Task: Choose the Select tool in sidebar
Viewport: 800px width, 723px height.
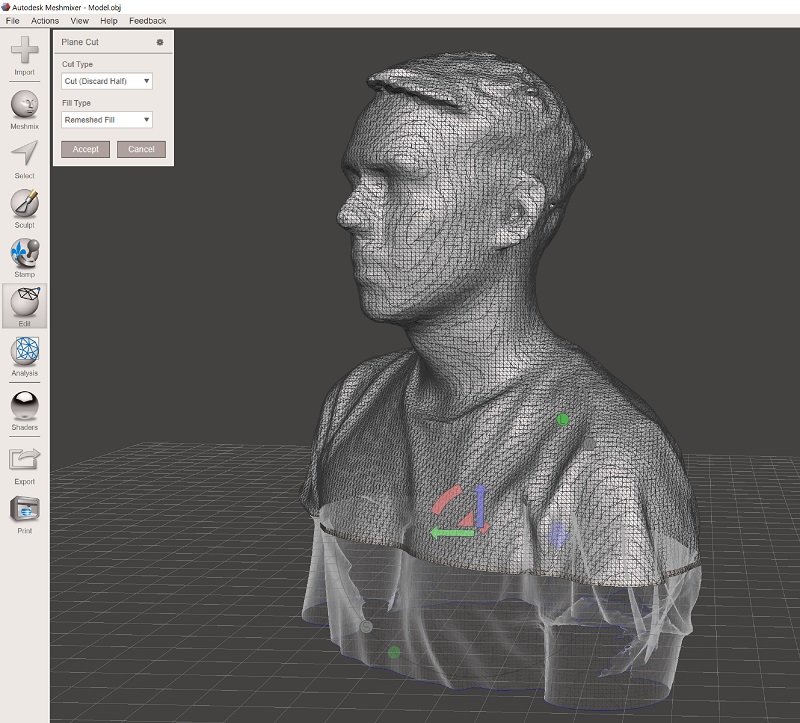Action: point(24,153)
